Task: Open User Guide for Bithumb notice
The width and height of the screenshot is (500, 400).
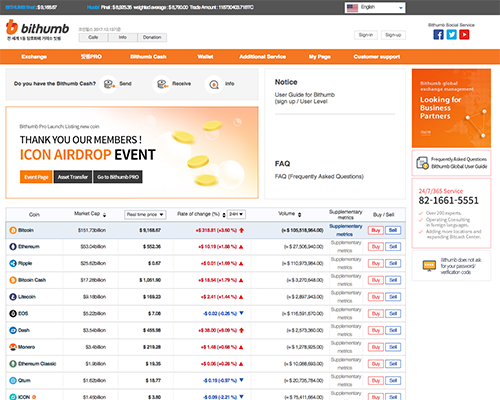Action: [x=305, y=98]
